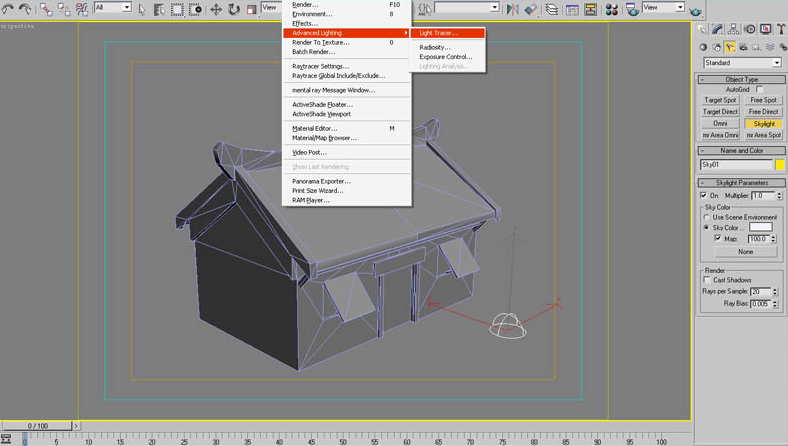
Task: Click the yellow object color swatch
Action: [780, 164]
